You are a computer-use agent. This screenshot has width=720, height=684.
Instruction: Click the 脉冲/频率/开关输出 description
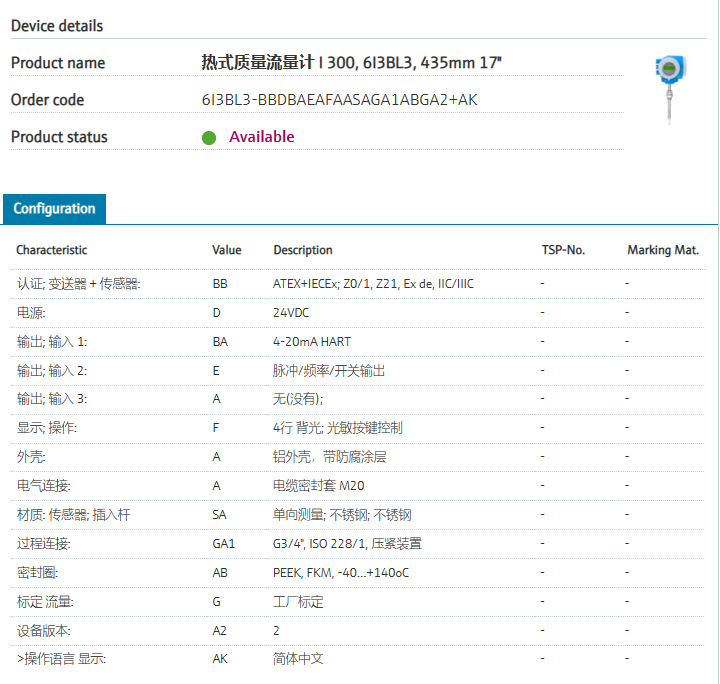click(329, 371)
